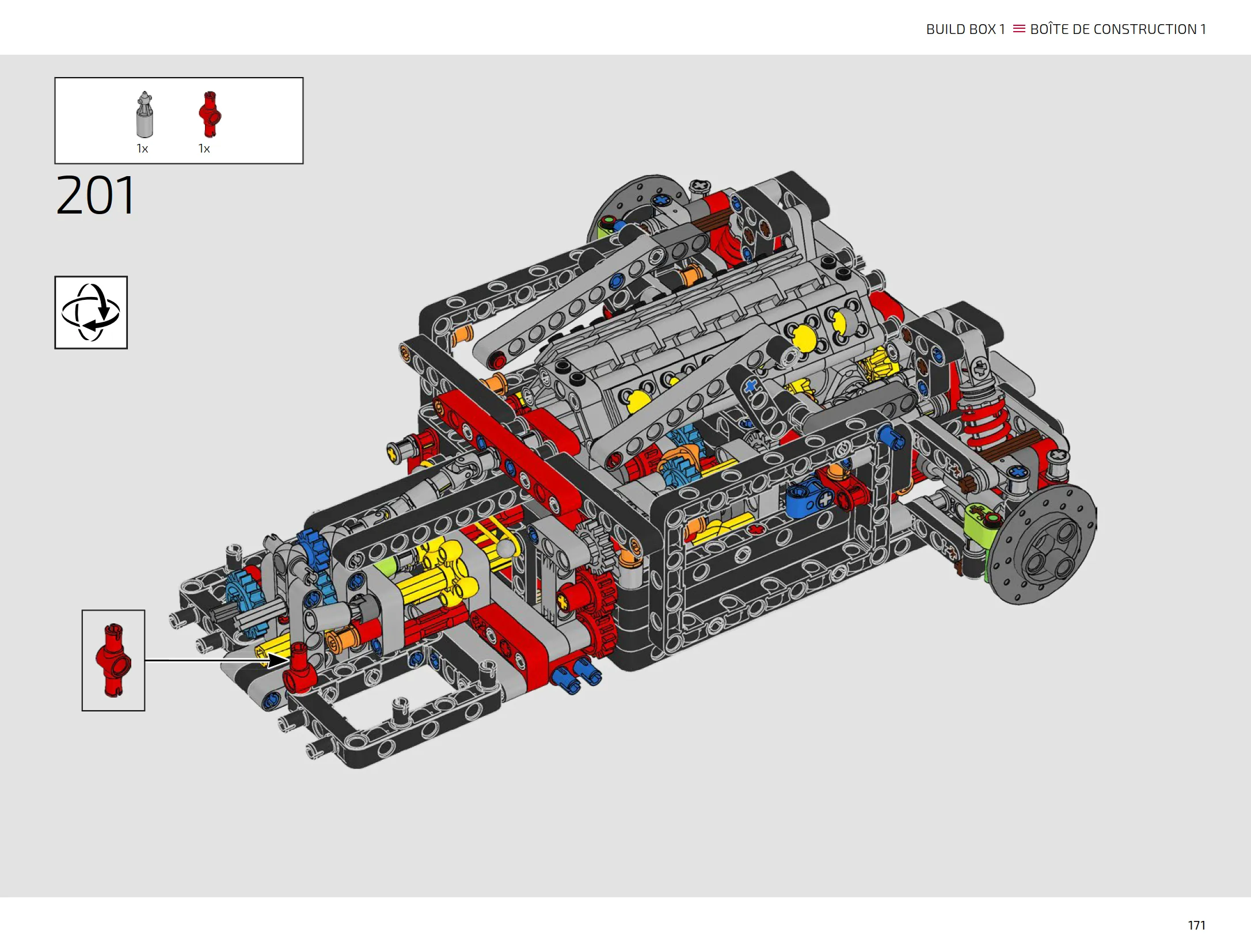Image resolution: width=1251 pixels, height=952 pixels.
Task: Click the gray shifter piece in parts box
Action: pos(145,114)
